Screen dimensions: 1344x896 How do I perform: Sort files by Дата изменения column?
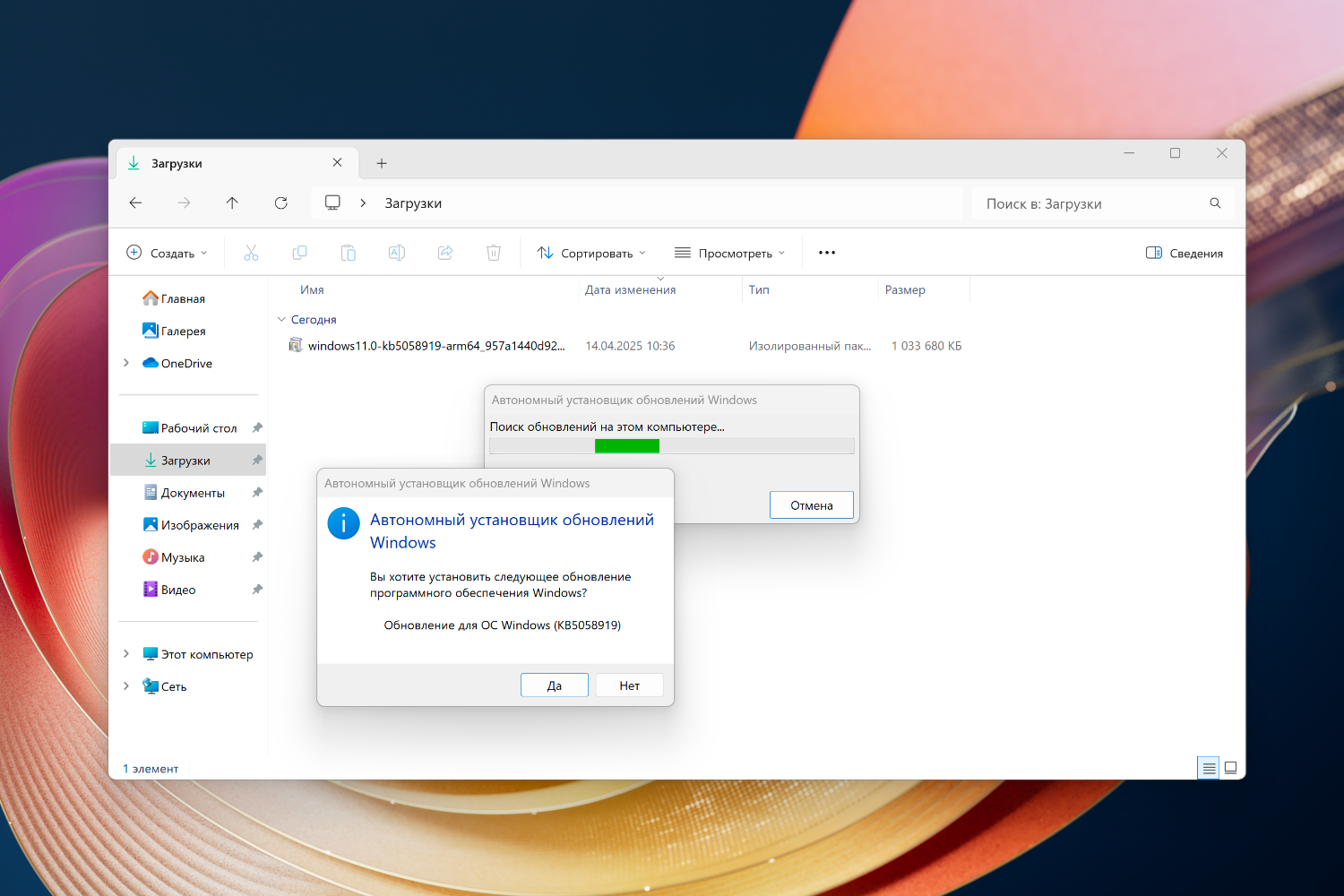pyautogui.click(x=631, y=289)
